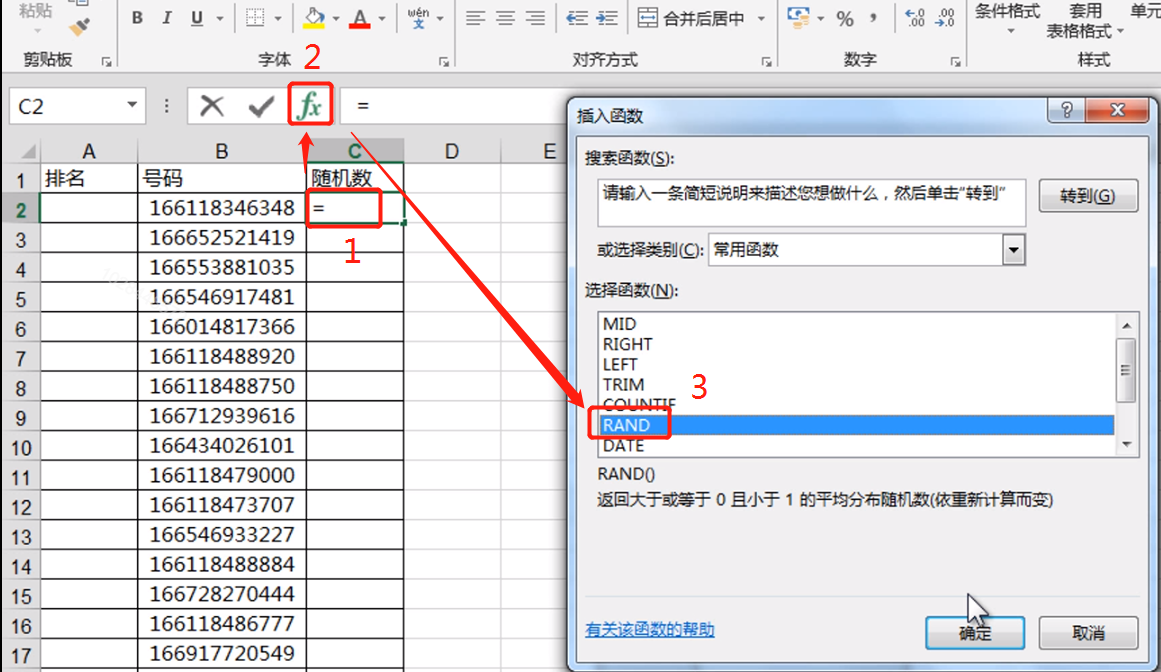Apply comma style
1161x672 pixels.
(874, 16)
